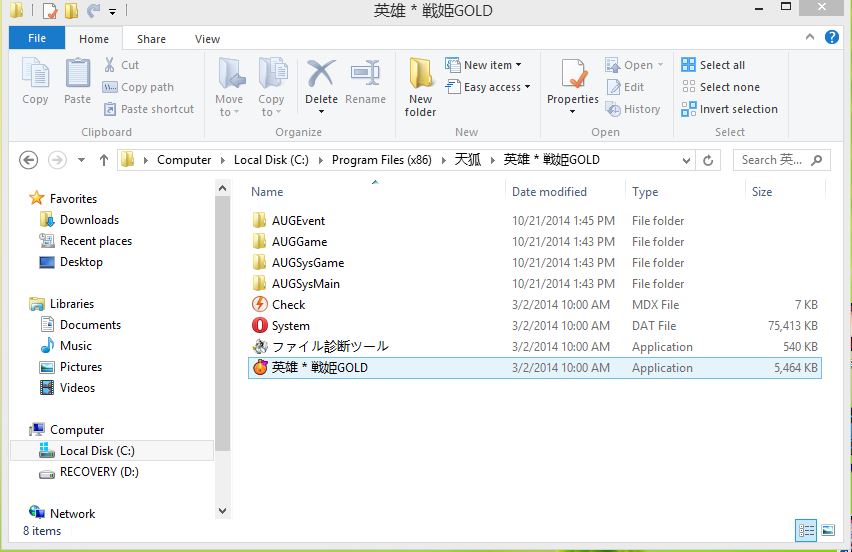This screenshot has height=552, width=852.
Task: Click the 天狐 breadcrumb in the address bar
Action: pos(467,160)
